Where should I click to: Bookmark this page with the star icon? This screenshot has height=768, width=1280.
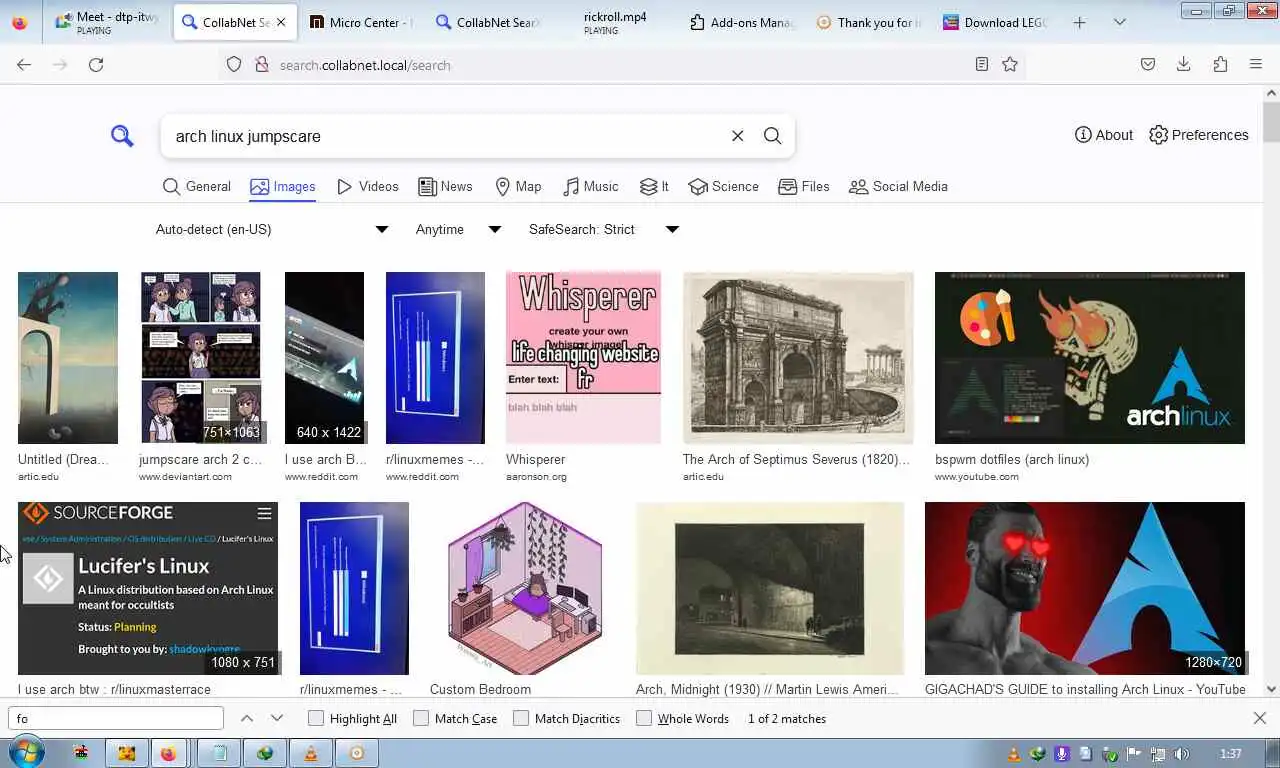coord(1010,64)
